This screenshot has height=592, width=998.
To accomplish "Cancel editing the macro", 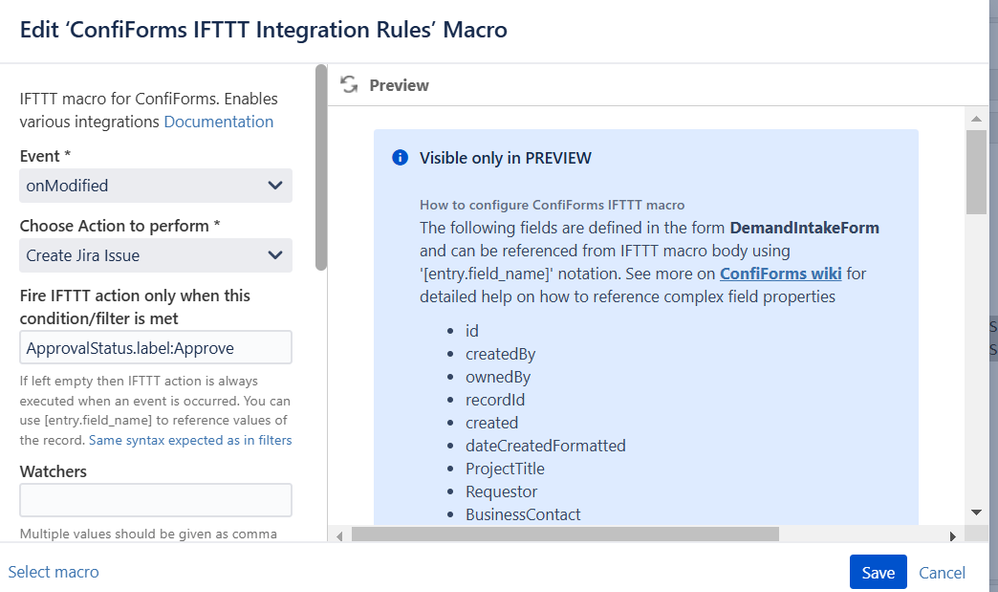I will pyautogui.click(x=941, y=572).
